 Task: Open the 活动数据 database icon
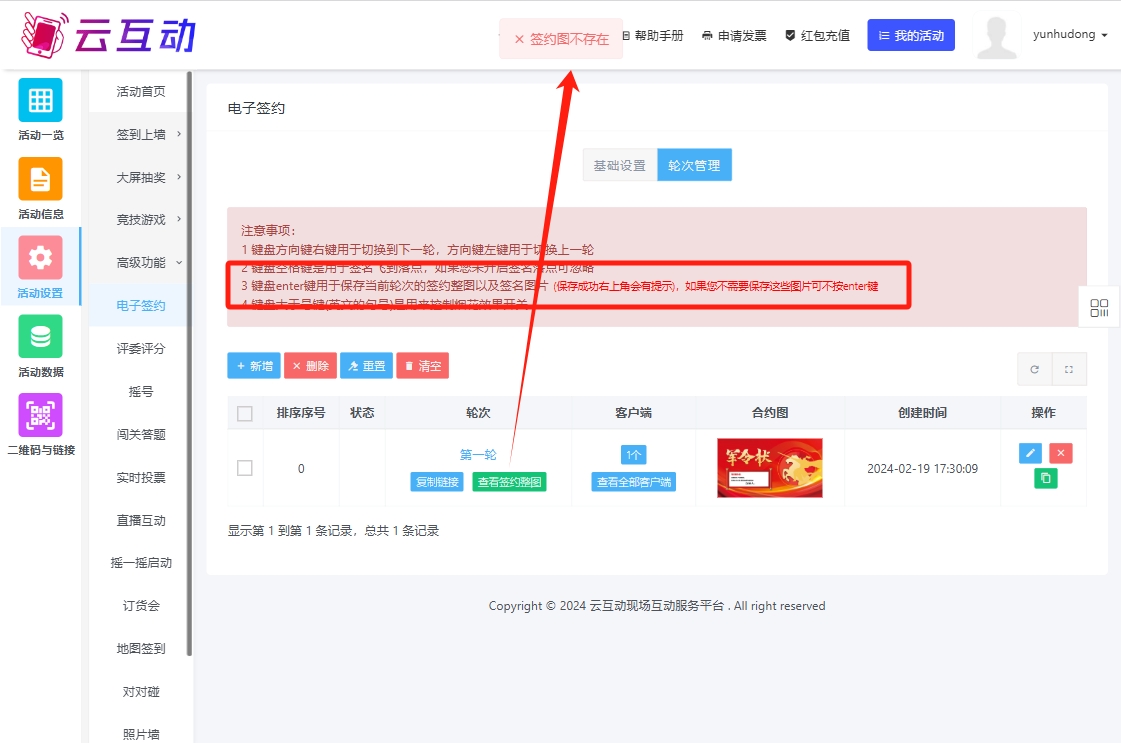40,336
